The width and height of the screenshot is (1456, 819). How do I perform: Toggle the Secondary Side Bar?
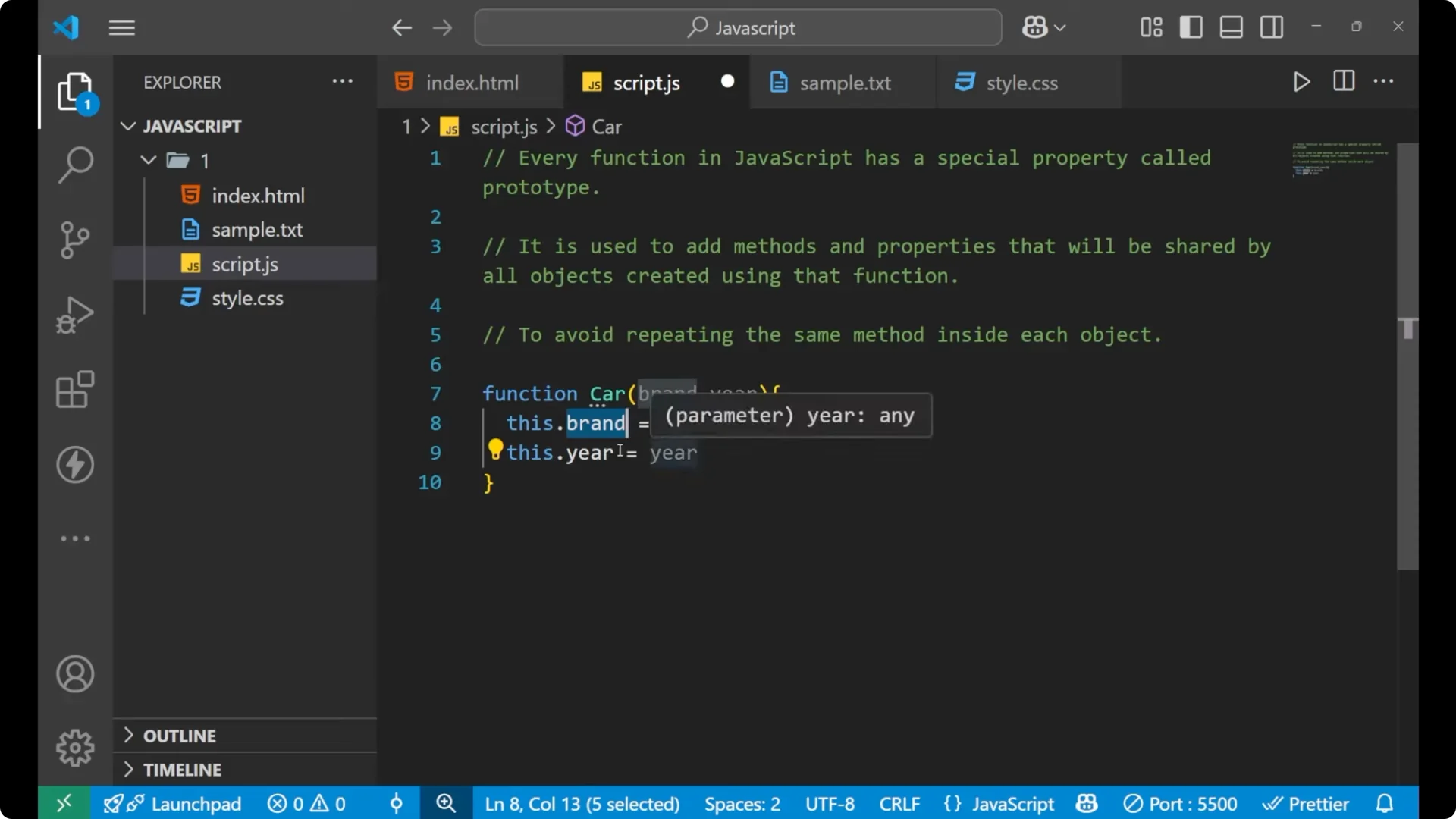pos(1270,27)
